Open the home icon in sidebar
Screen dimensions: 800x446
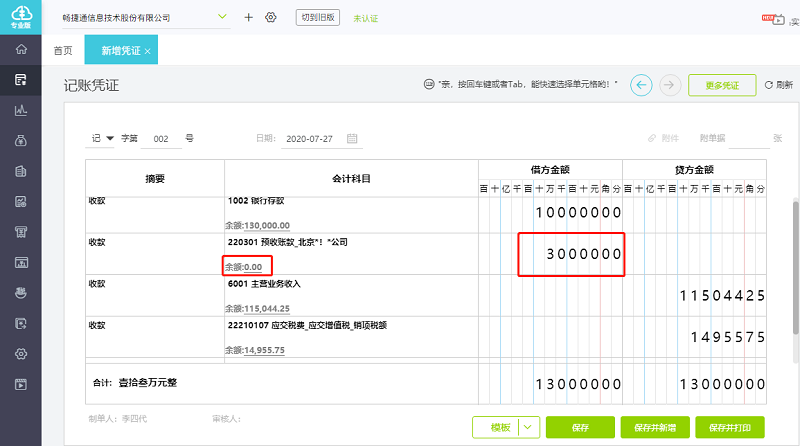(x=21, y=49)
